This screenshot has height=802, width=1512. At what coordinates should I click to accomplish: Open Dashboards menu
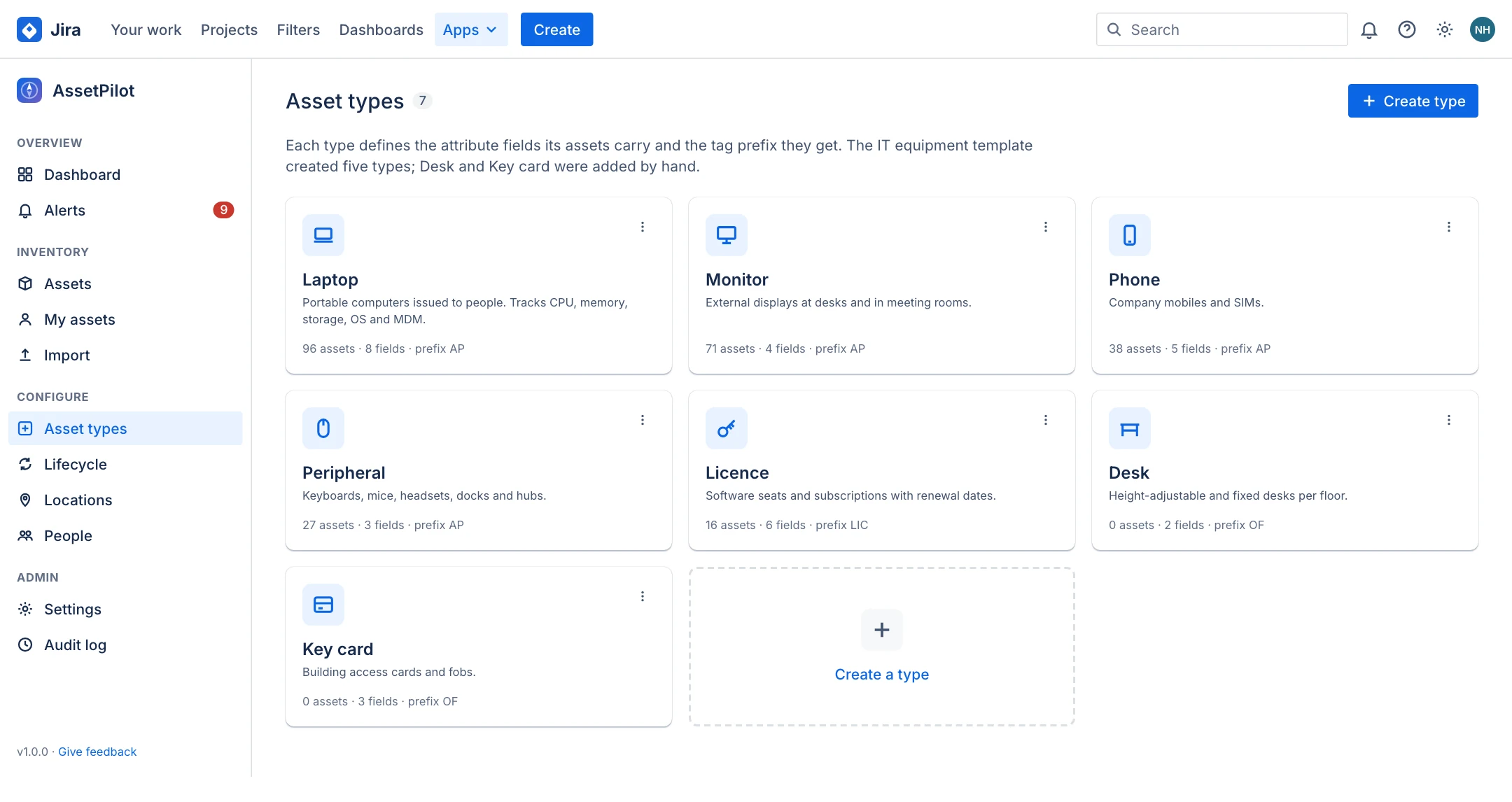(x=381, y=29)
